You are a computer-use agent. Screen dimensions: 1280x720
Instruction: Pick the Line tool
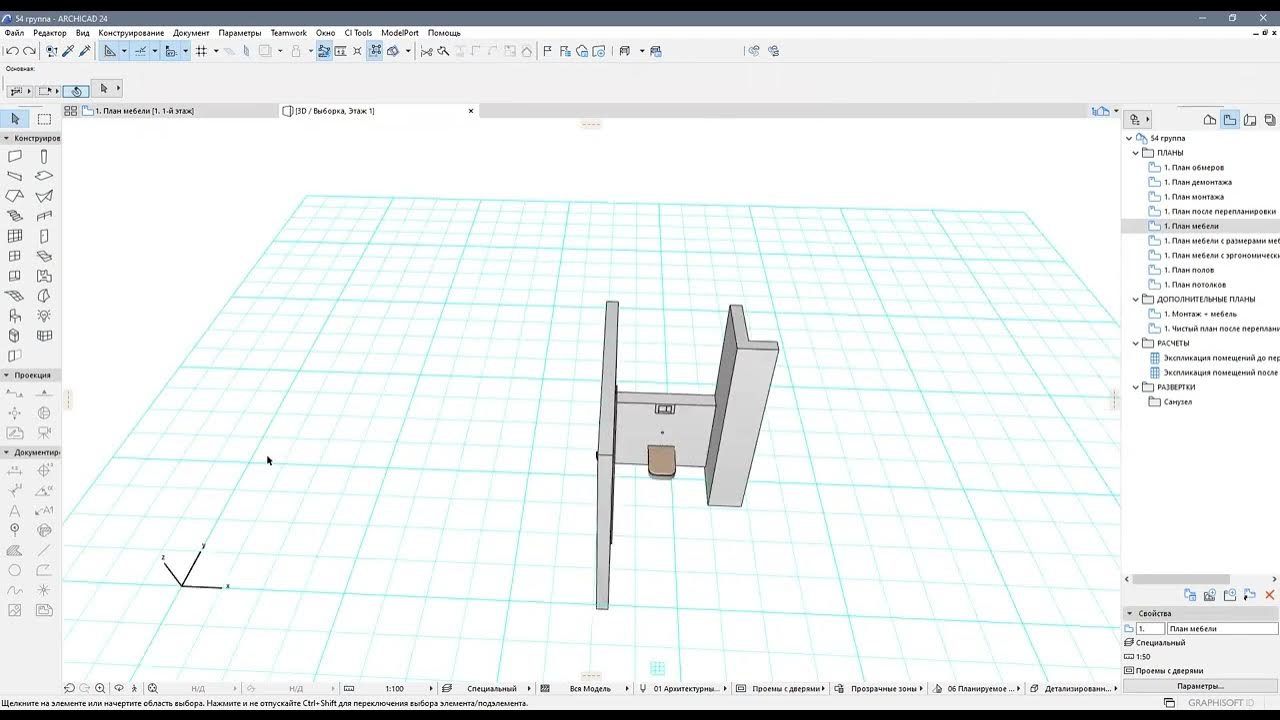coord(44,551)
